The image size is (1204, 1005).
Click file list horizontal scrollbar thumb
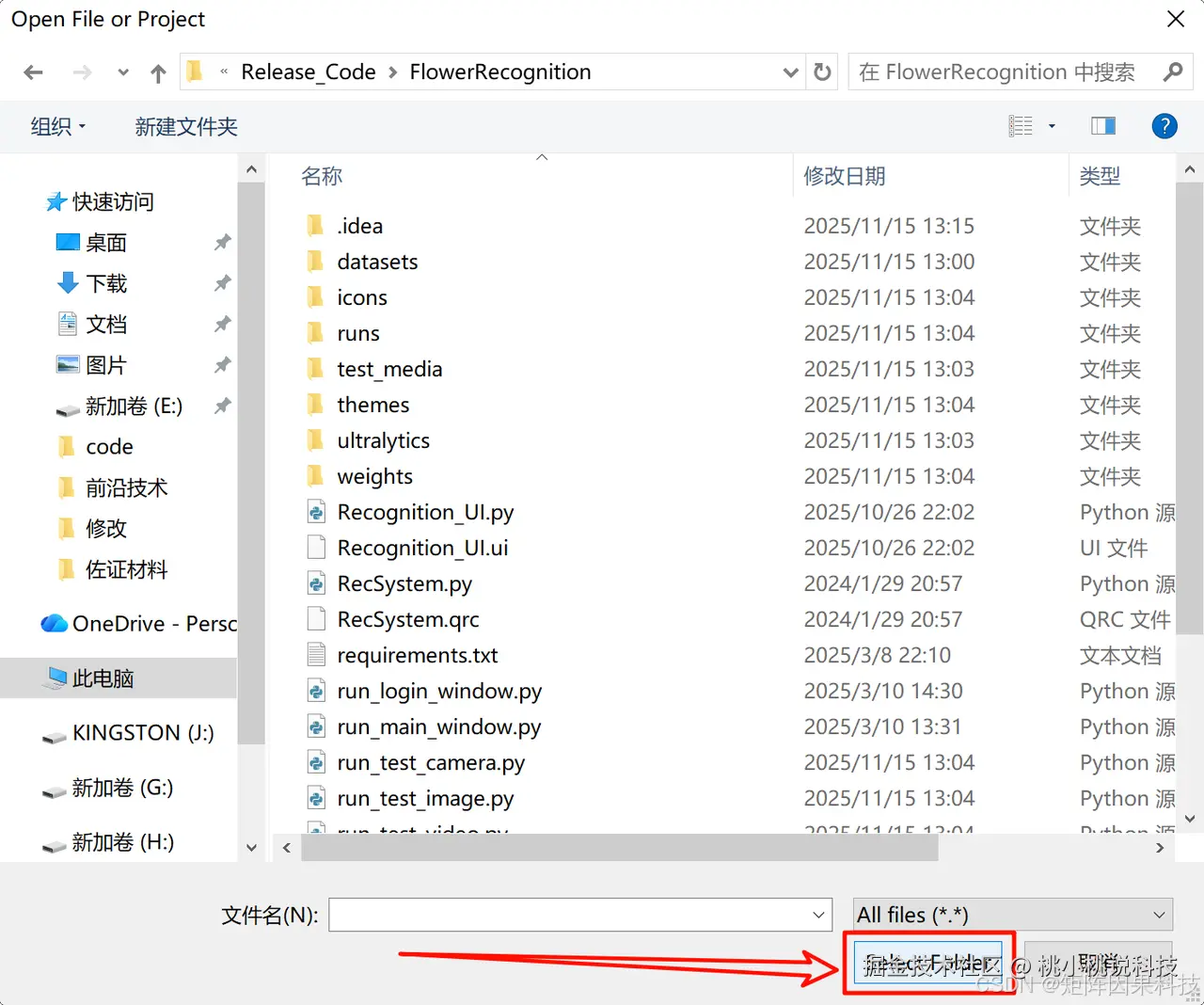[x=619, y=848]
